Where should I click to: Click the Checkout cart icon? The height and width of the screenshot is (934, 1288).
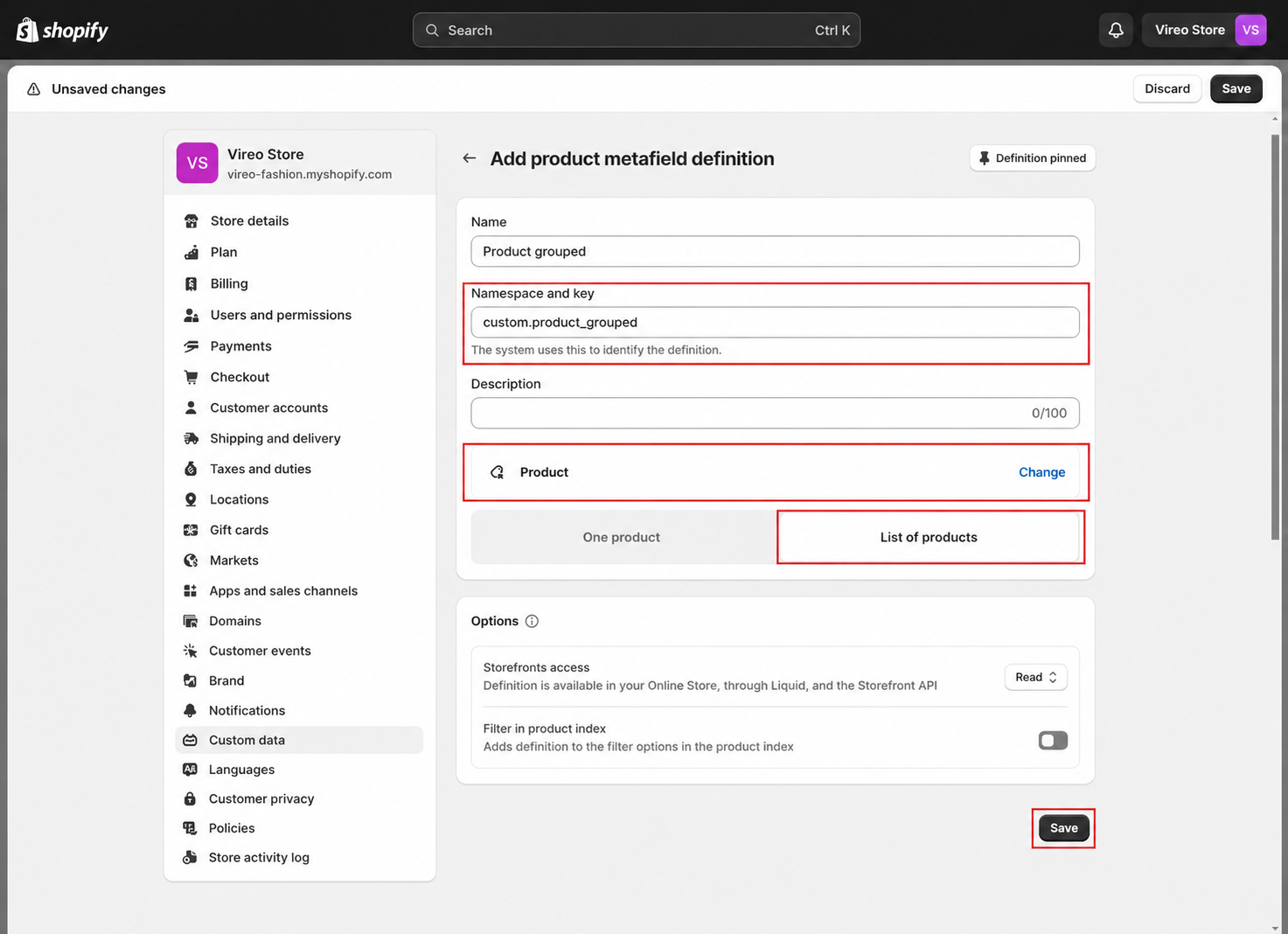pyautogui.click(x=191, y=377)
